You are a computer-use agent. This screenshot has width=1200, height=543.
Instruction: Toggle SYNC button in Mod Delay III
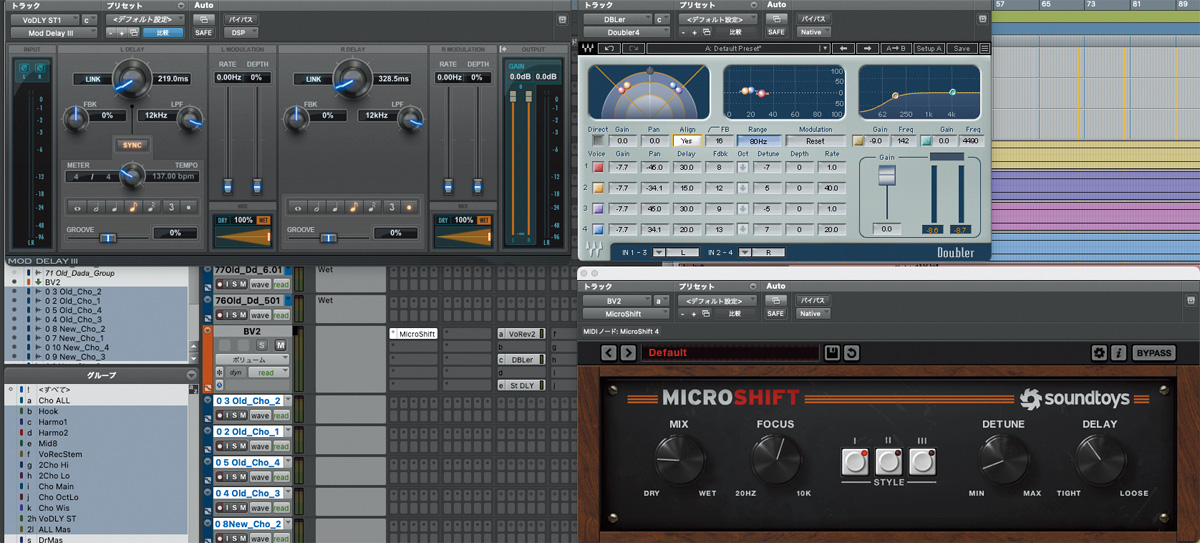tap(133, 145)
